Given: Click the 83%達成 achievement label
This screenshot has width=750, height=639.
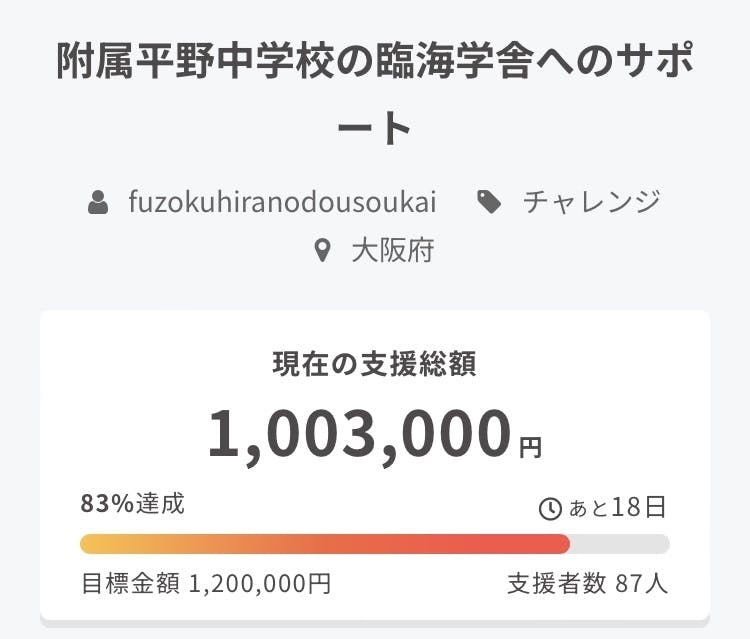Looking at the screenshot, I should (132, 504).
